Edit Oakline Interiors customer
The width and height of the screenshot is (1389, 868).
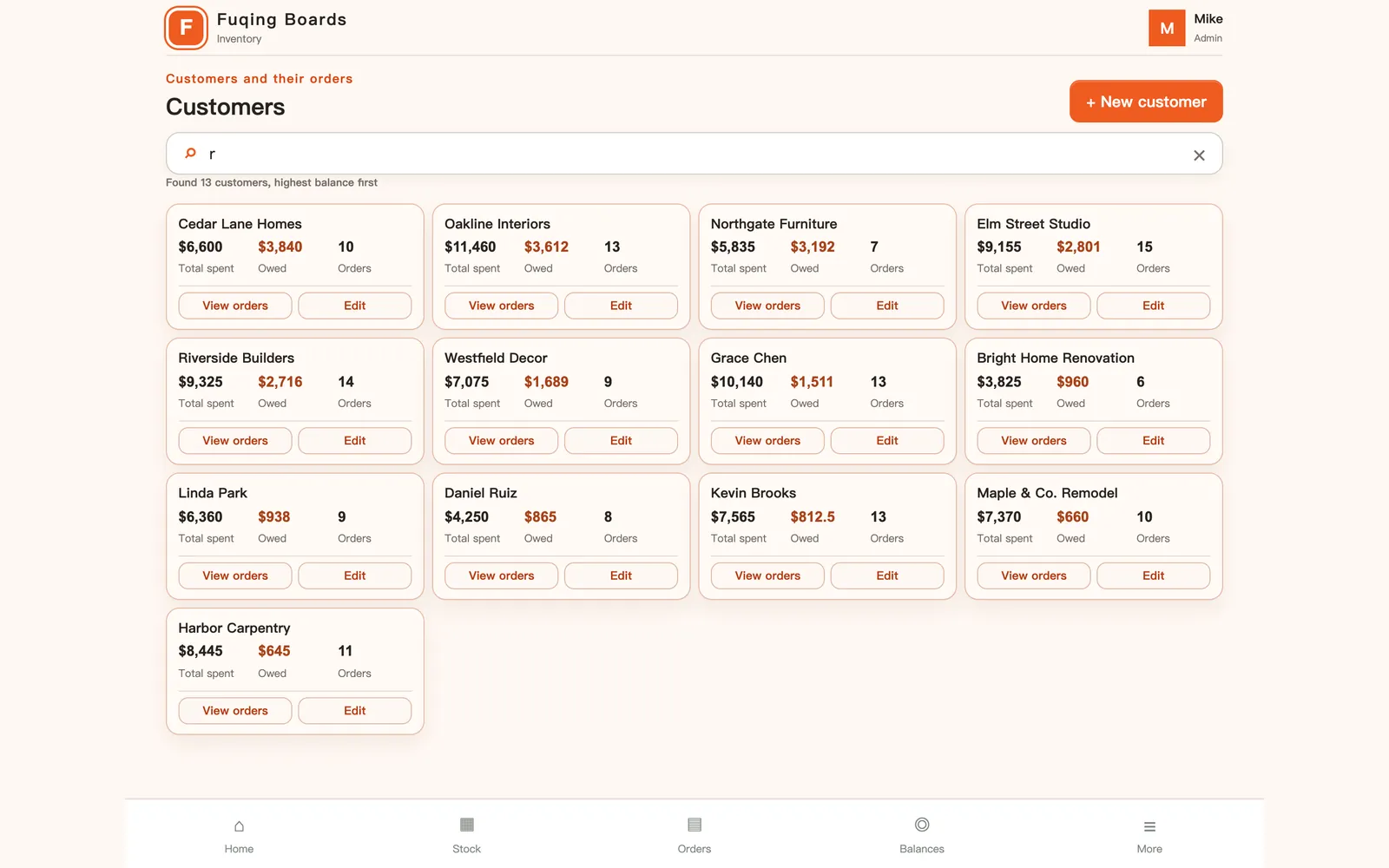621,306
